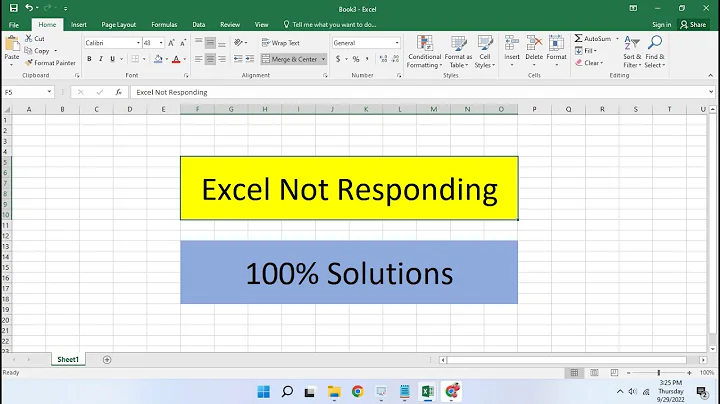Open the Fill Color dropdown arrow
Image resolution: width=720 pixels, height=404 pixels.
click(166, 59)
